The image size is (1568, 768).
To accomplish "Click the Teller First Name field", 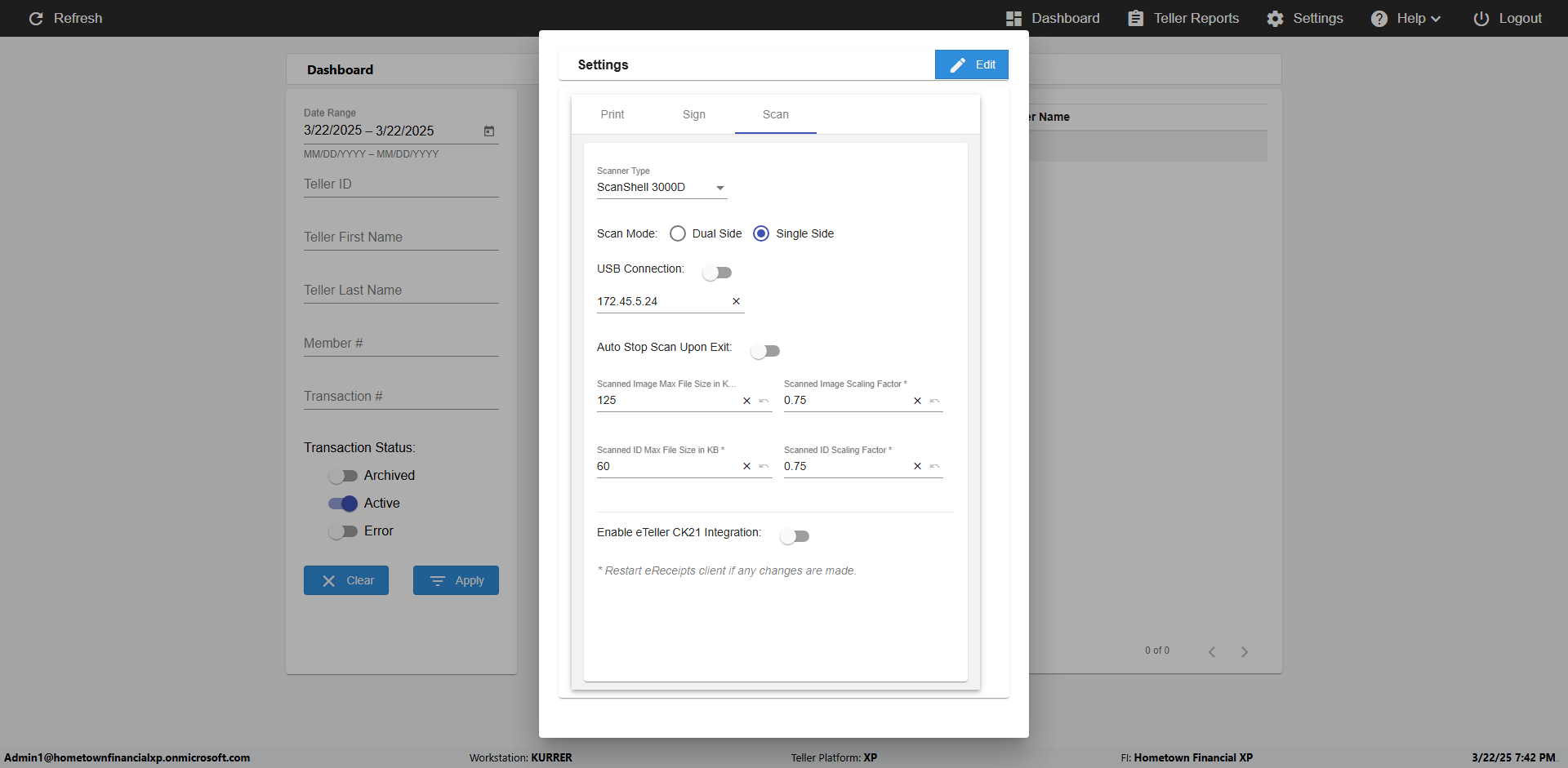I will pos(401,238).
